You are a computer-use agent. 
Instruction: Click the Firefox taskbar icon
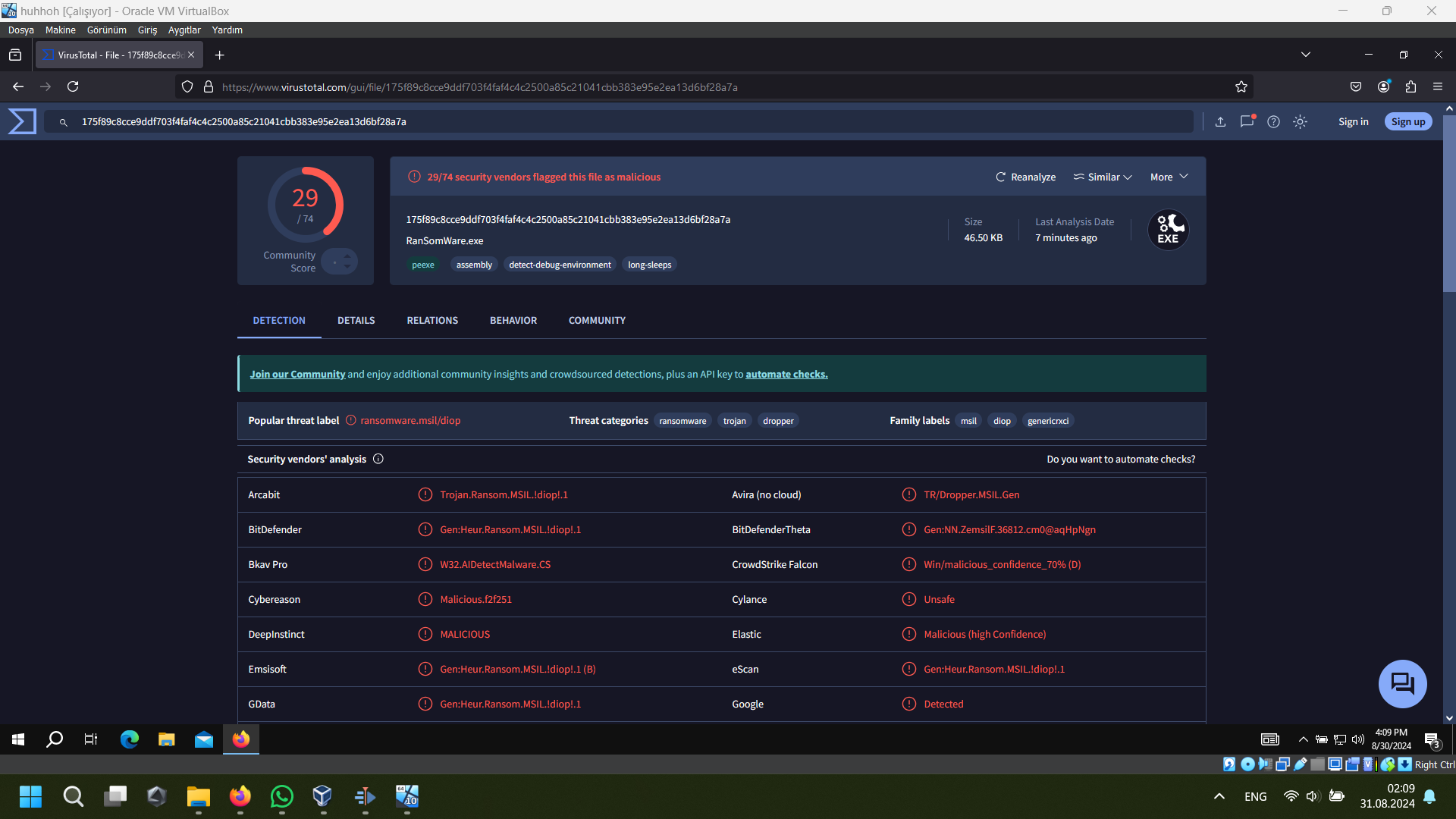240,739
